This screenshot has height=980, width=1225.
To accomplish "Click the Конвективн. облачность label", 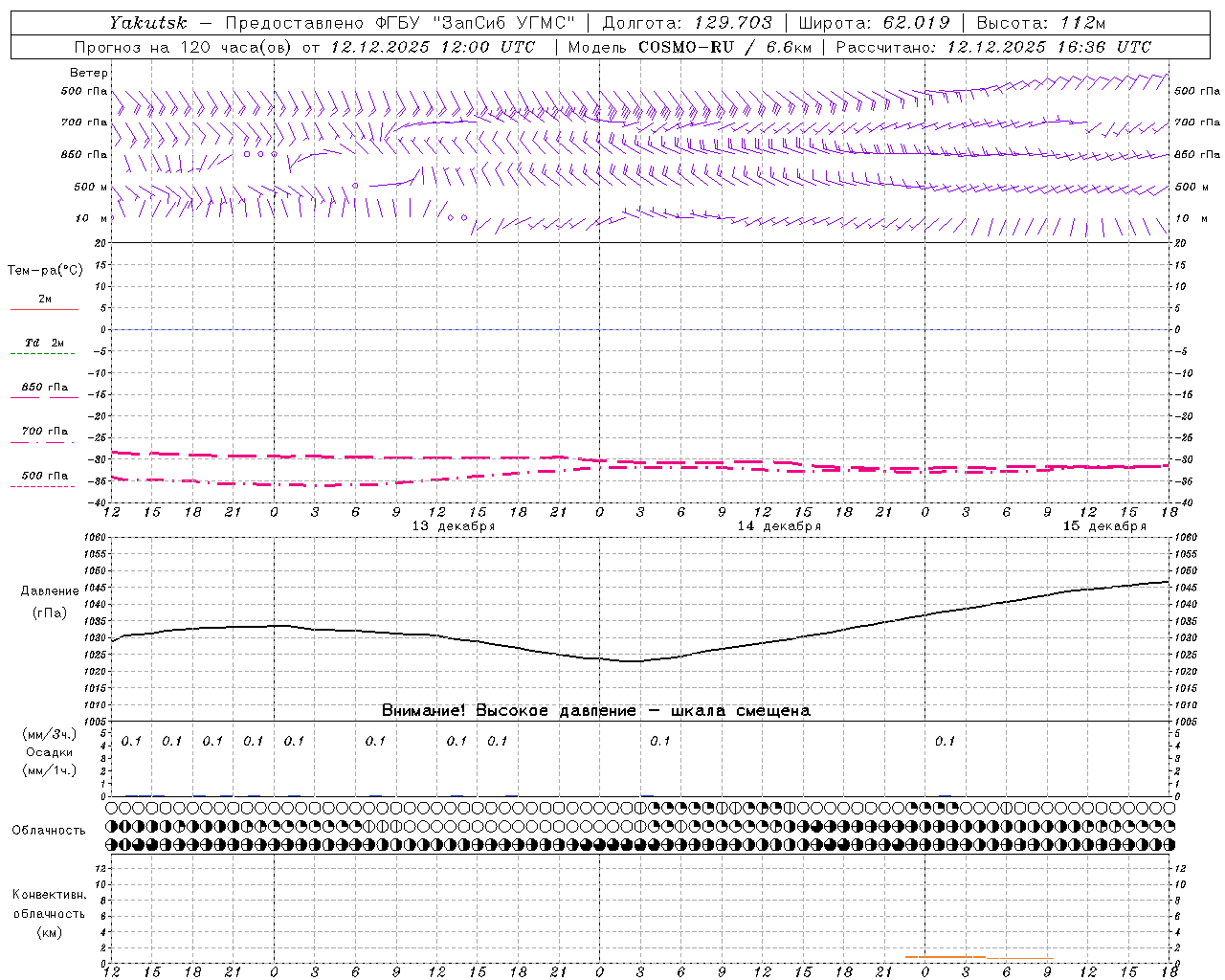I will tap(49, 904).
